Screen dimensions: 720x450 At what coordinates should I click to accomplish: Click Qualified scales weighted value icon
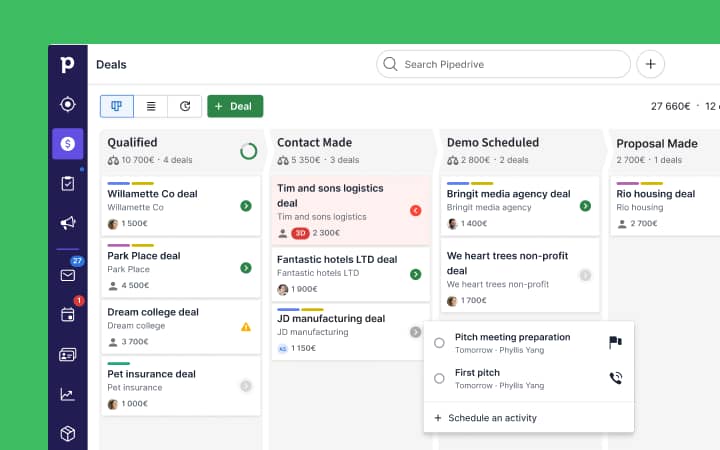113,161
